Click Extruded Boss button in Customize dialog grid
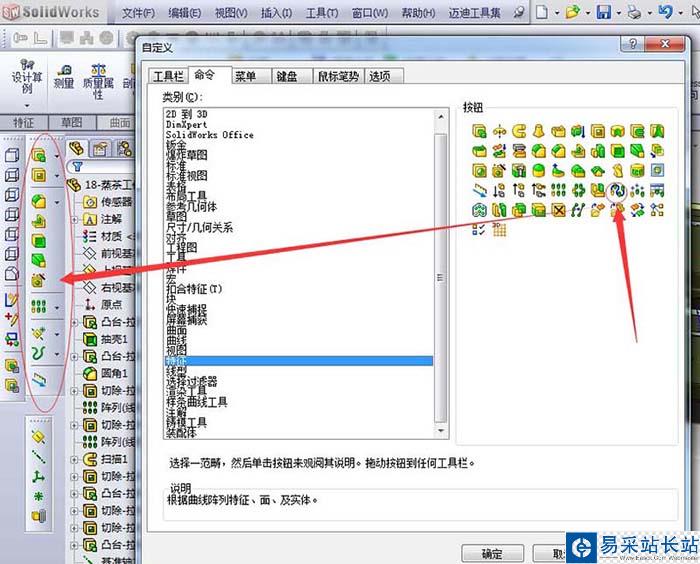Image resolution: width=700 pixels, height=564 pixels. (479, 131)
